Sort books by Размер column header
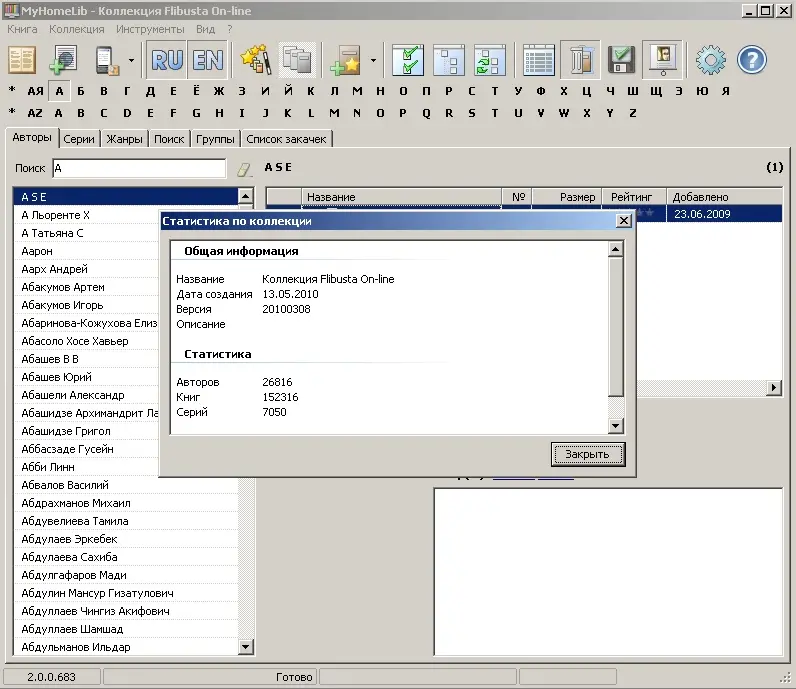This screenshot has width=796, height=689. 567,197
